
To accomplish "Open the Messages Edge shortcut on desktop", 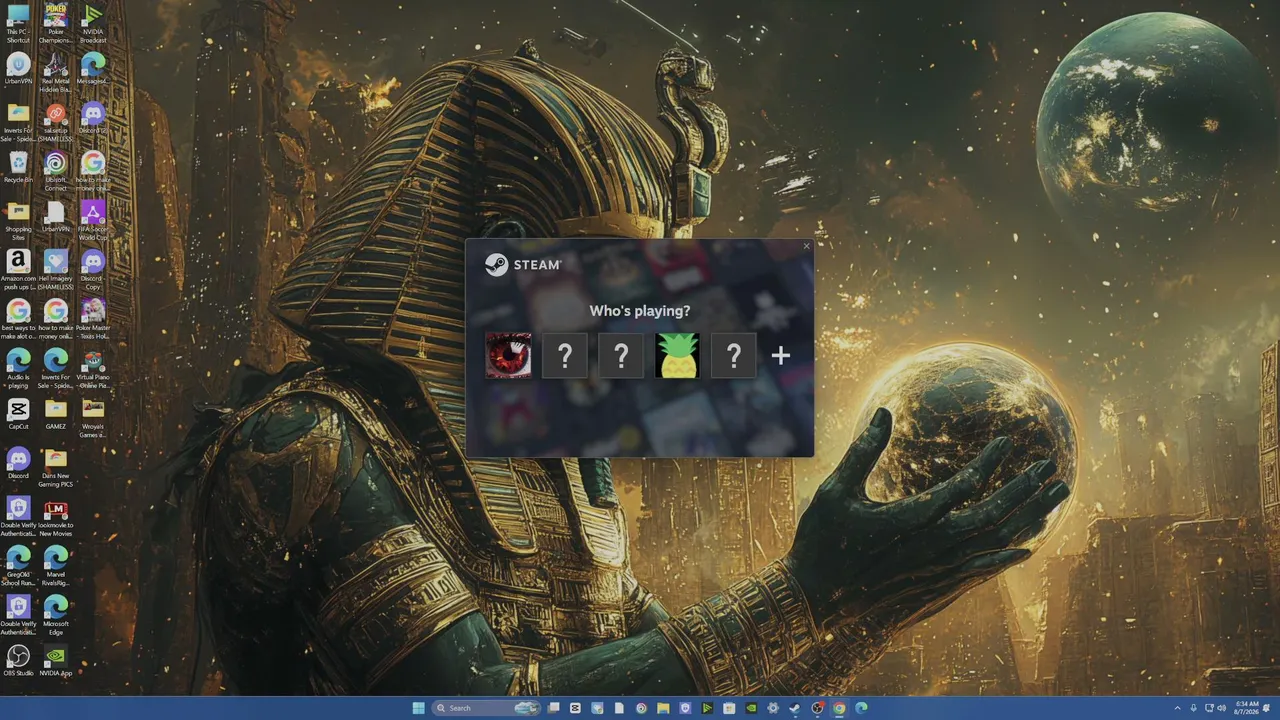I will coord(93,70).
